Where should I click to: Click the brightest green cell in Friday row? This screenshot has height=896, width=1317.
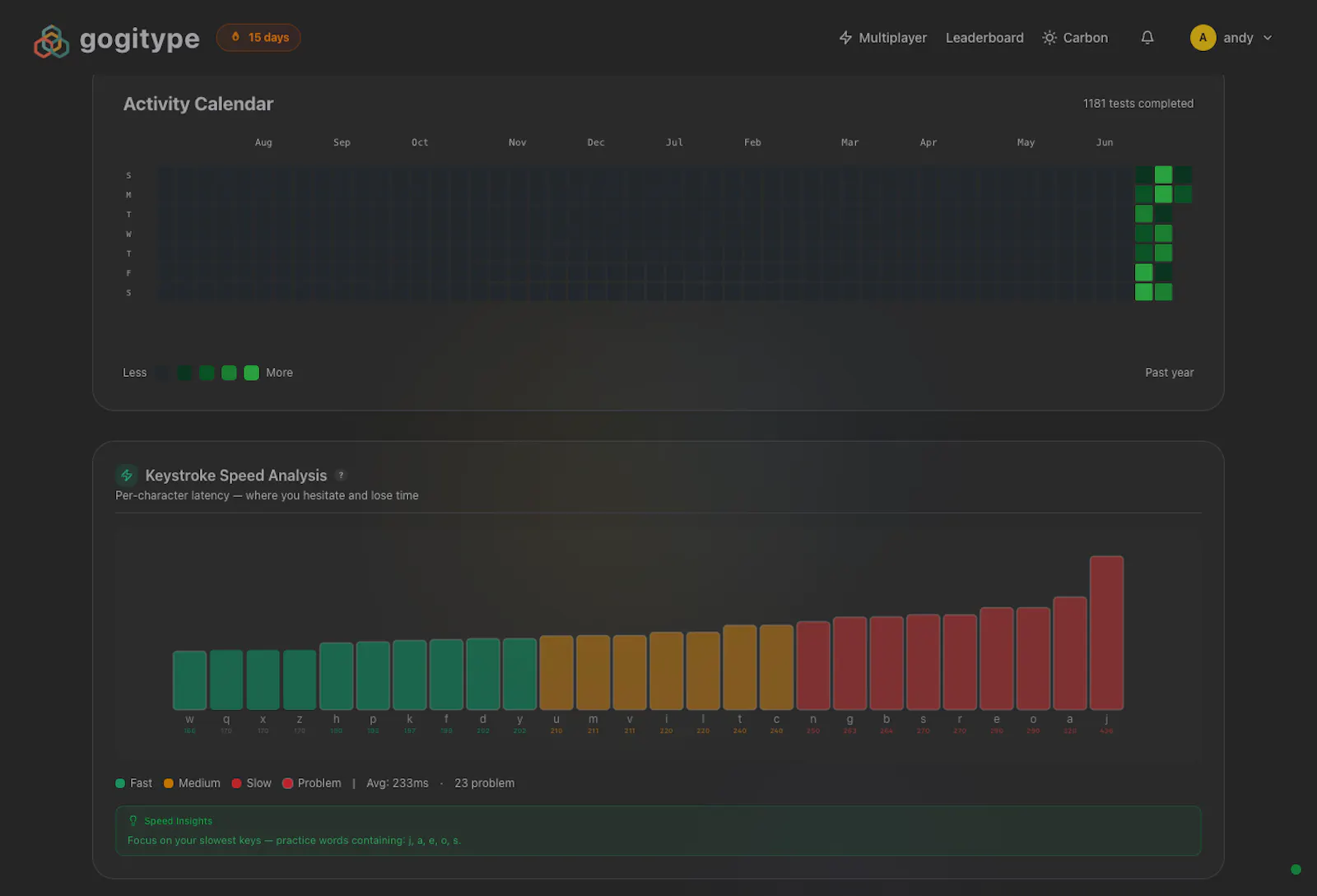[1143, 272]
